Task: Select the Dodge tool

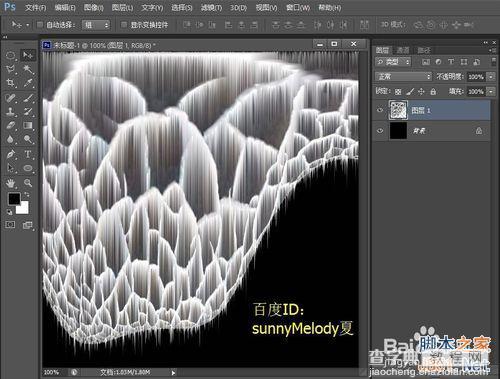Action: point(28,139)
